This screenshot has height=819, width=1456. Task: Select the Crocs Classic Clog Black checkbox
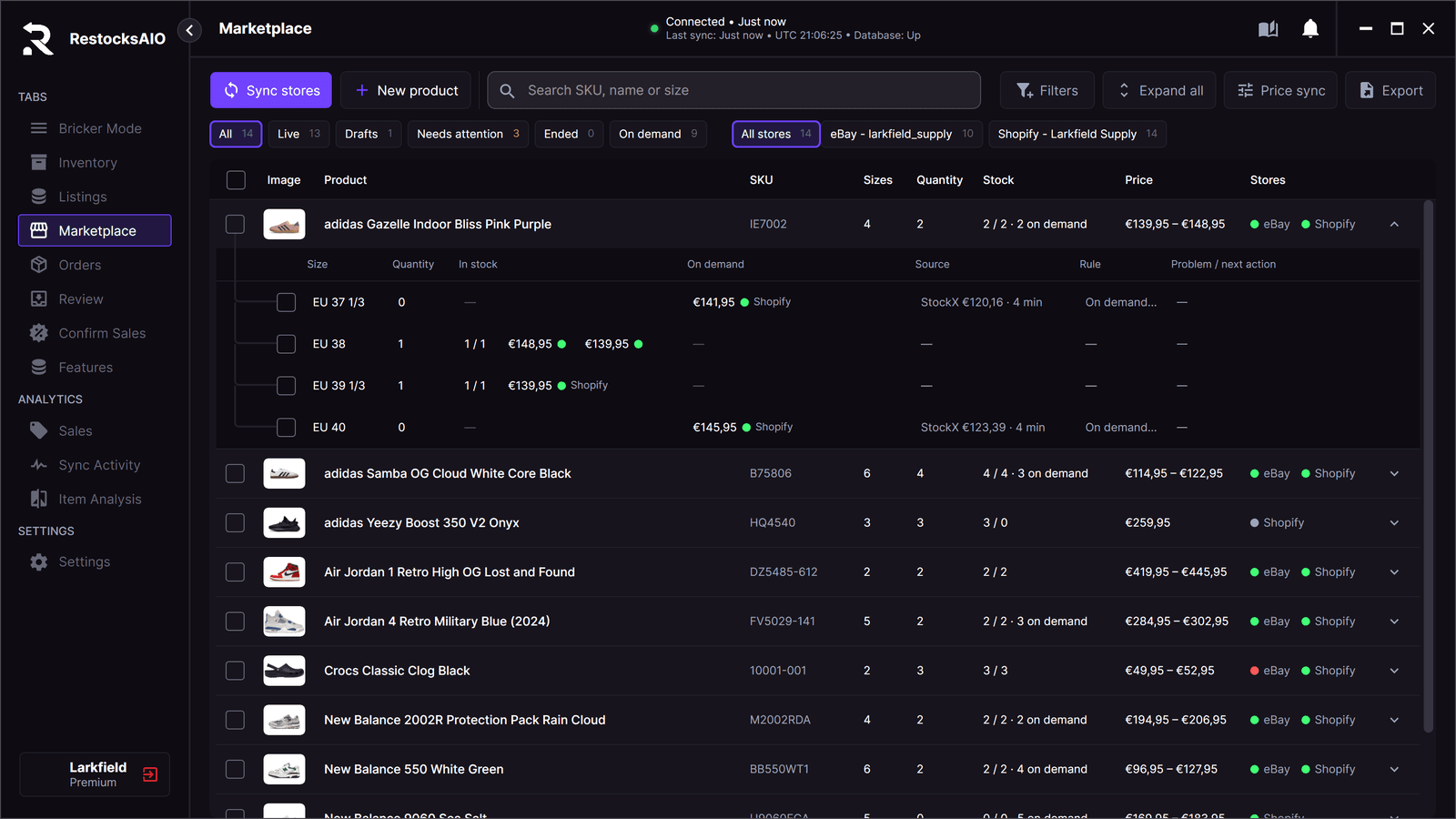click(236, 671)
